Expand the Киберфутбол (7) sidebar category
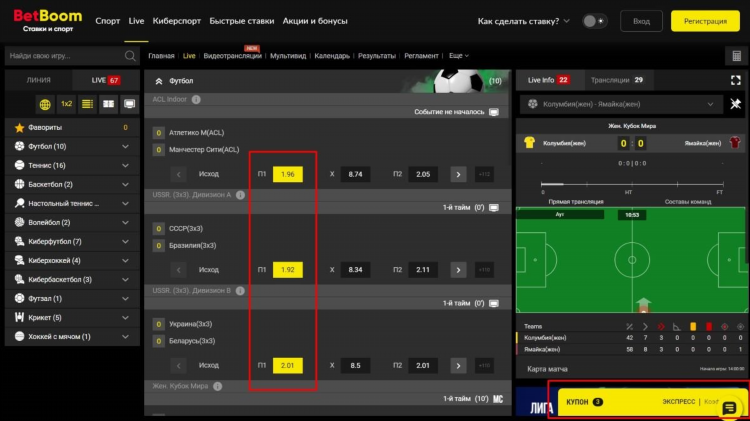750x421 pixels. pyautogui.click(x=72, y=241)
